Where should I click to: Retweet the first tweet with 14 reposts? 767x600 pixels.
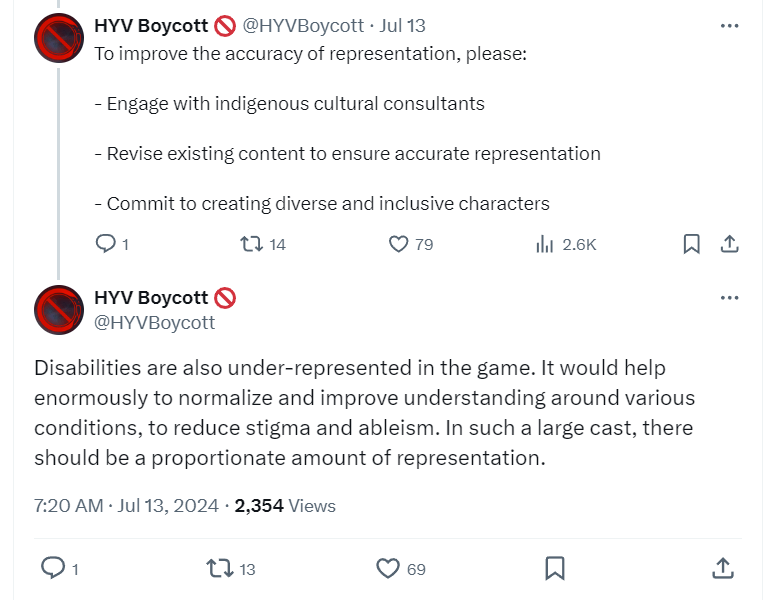pos(252,244)
